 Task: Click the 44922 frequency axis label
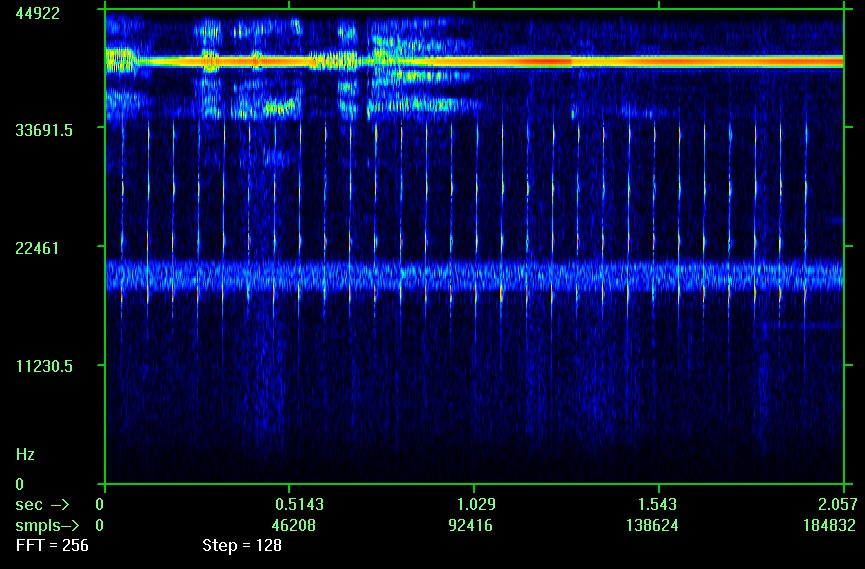pos(38,14)
